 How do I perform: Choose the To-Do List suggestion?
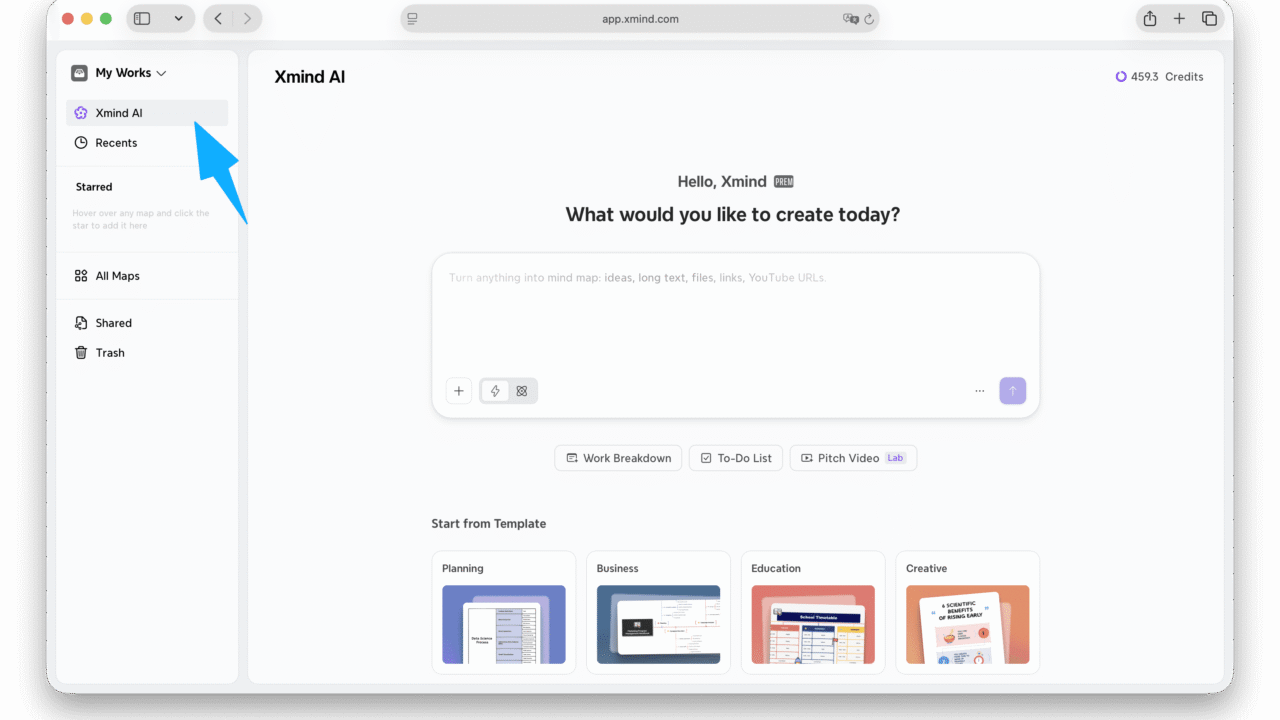(736, 458)
